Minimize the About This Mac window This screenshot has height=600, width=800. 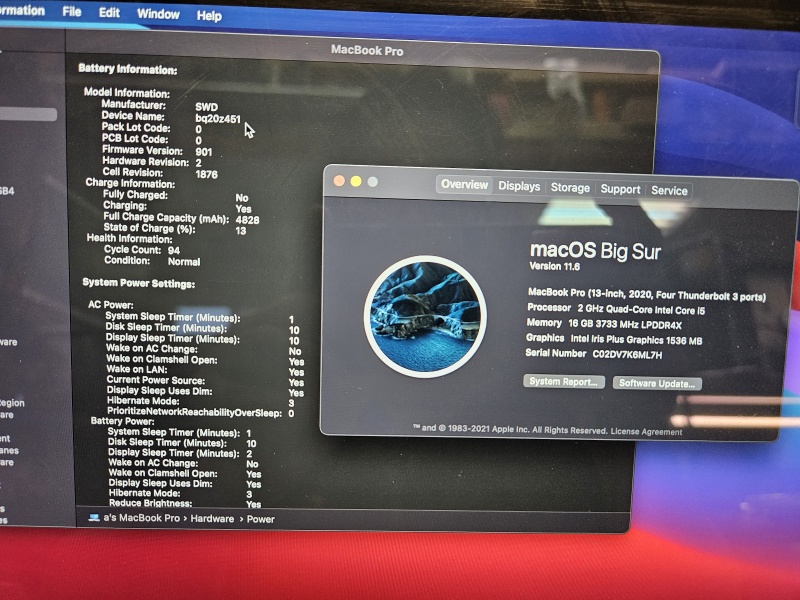coord(356,181)
